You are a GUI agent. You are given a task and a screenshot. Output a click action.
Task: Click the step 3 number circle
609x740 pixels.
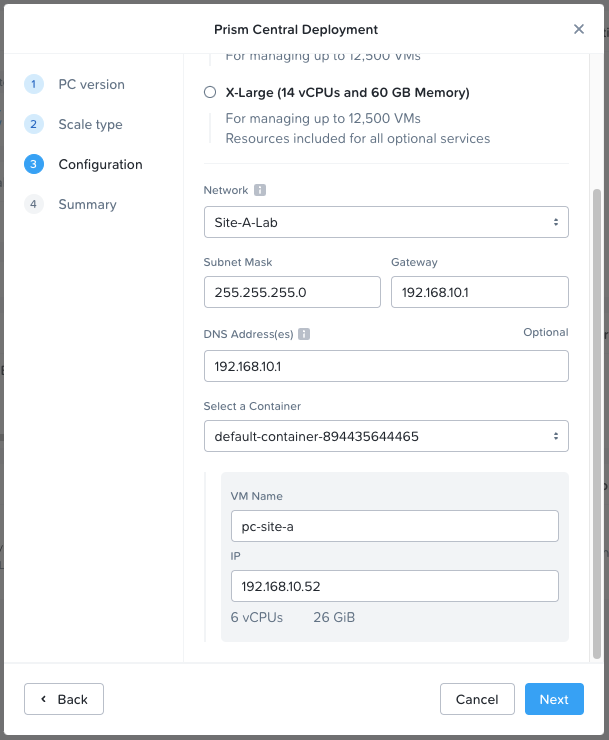click(34, 164)
